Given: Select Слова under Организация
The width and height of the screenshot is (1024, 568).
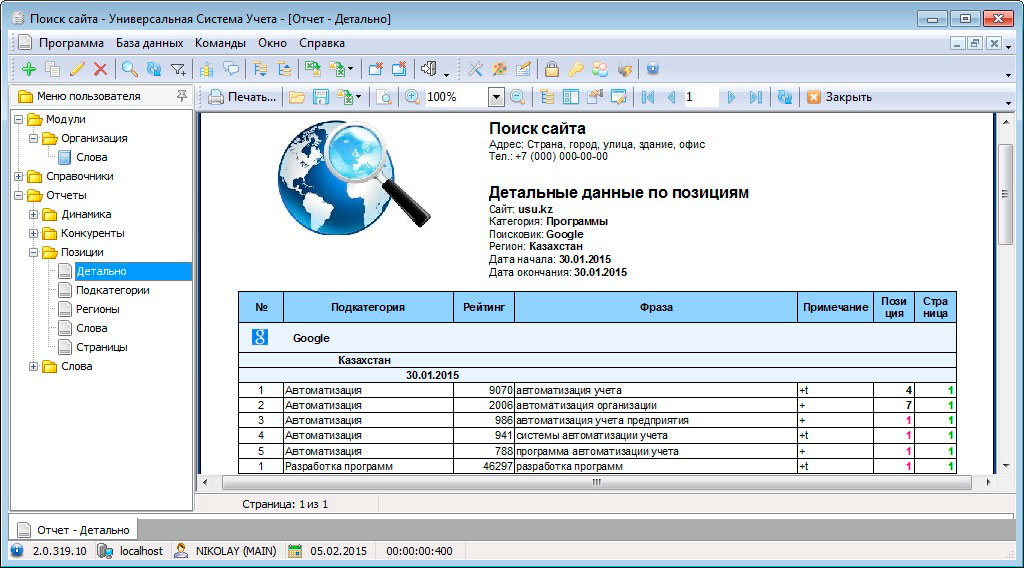Looking at the screenshot, I should (91, 157).
